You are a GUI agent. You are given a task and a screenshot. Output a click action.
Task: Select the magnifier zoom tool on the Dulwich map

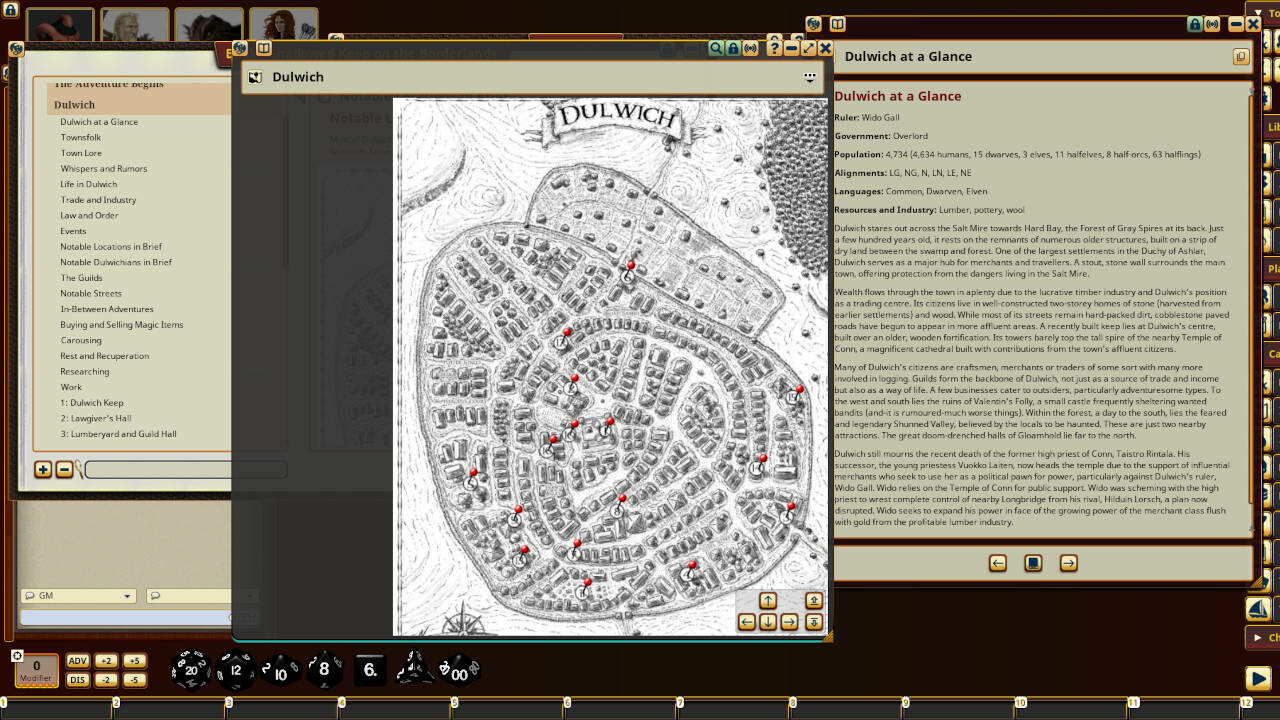click(715, 48)
